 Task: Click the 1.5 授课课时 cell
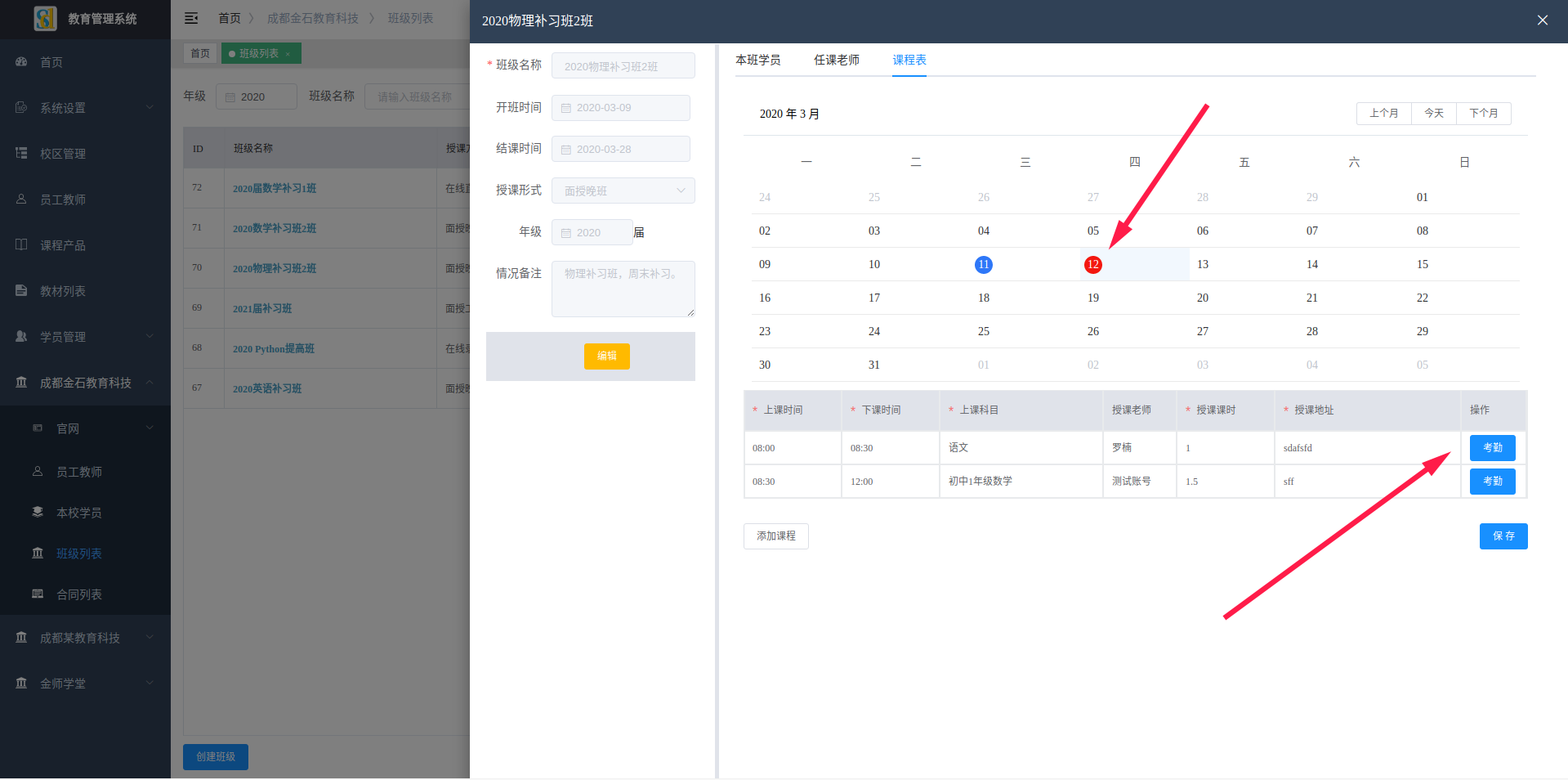[1225, 482]
